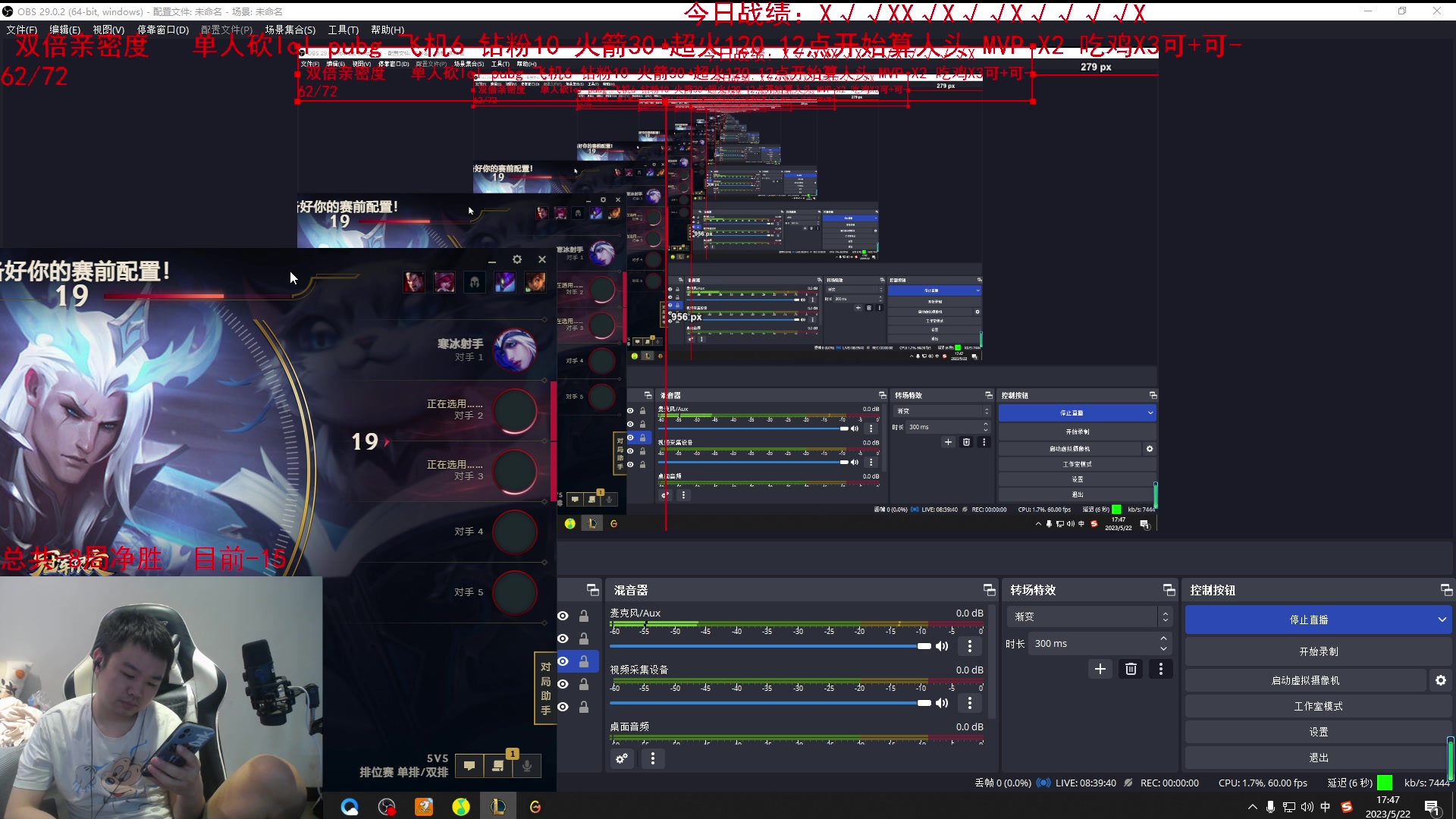
Task: Click the League voice microphone button
Action: tap(527, 766)
